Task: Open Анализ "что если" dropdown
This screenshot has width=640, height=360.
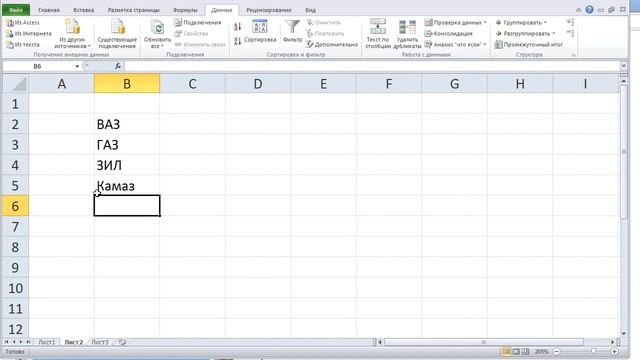Action: (x=456, y=44)
